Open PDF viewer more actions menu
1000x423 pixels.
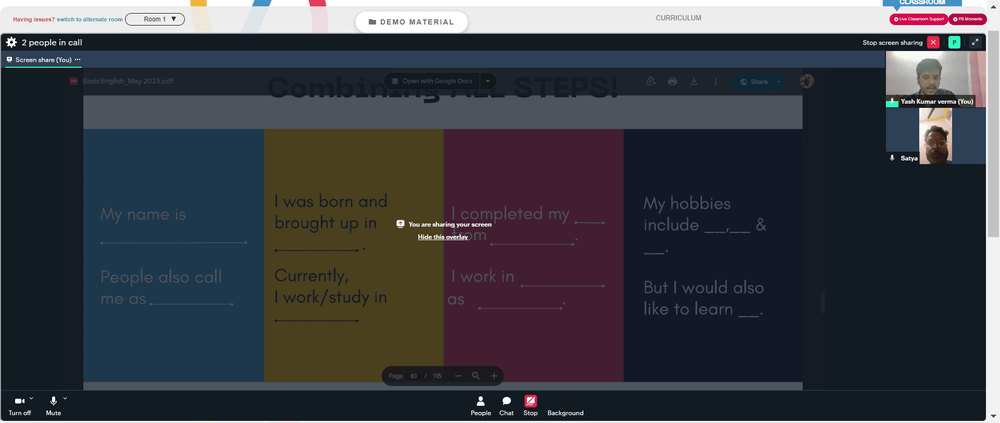coord(716,82)
